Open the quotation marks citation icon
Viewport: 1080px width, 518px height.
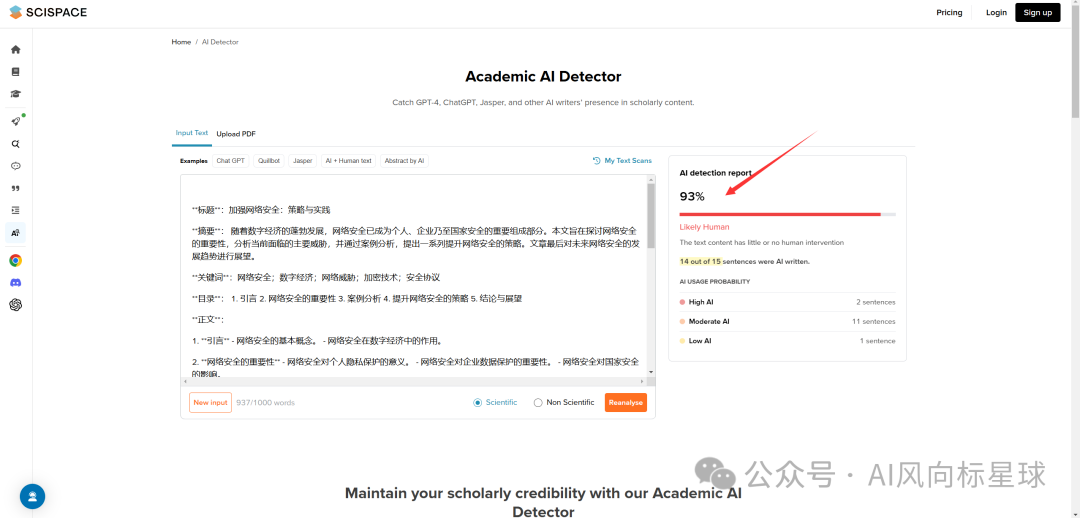pos(15,188)
